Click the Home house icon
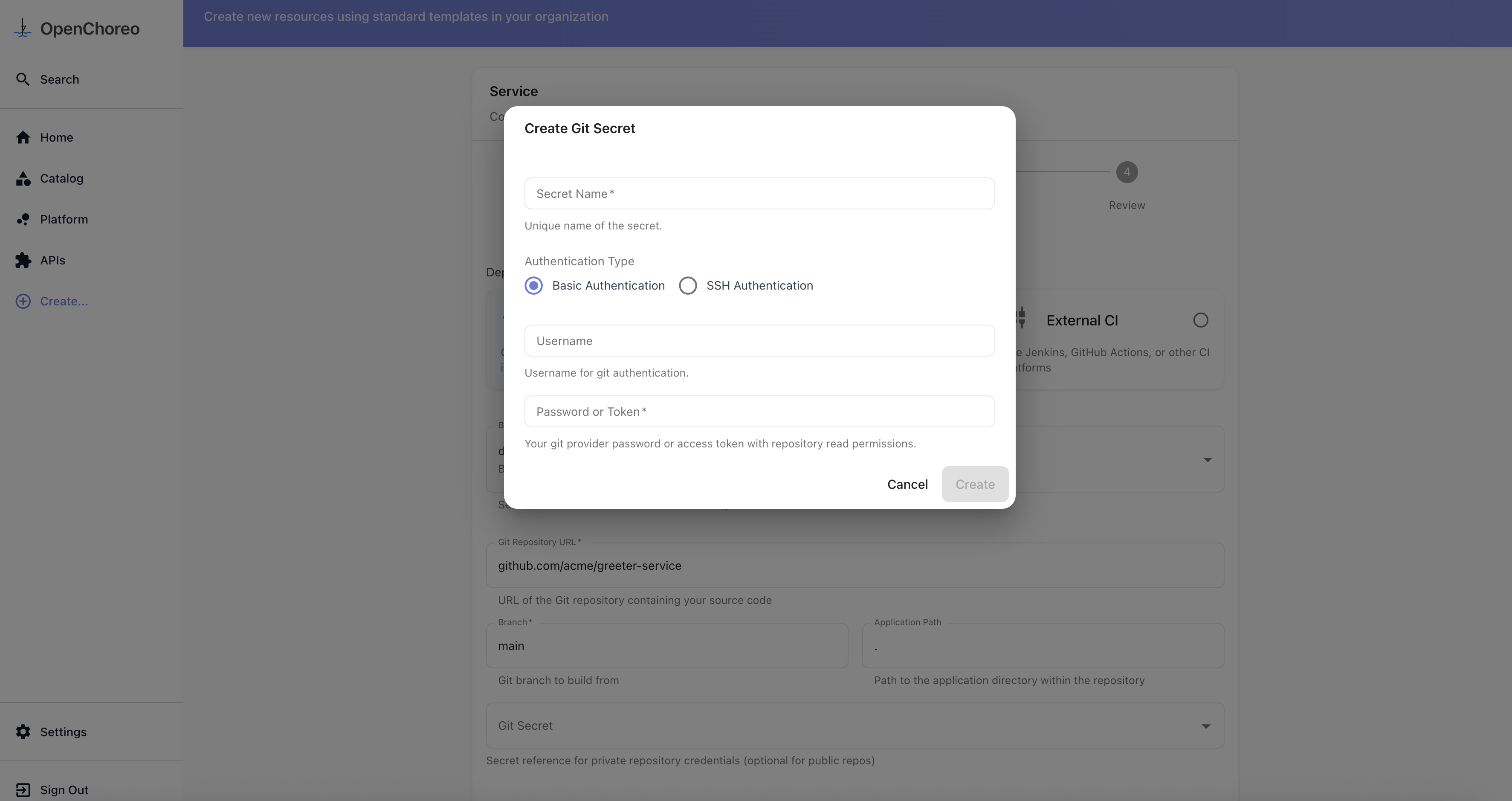The height and width of the screenshot is (801, 1512). (x=23, y=137)
